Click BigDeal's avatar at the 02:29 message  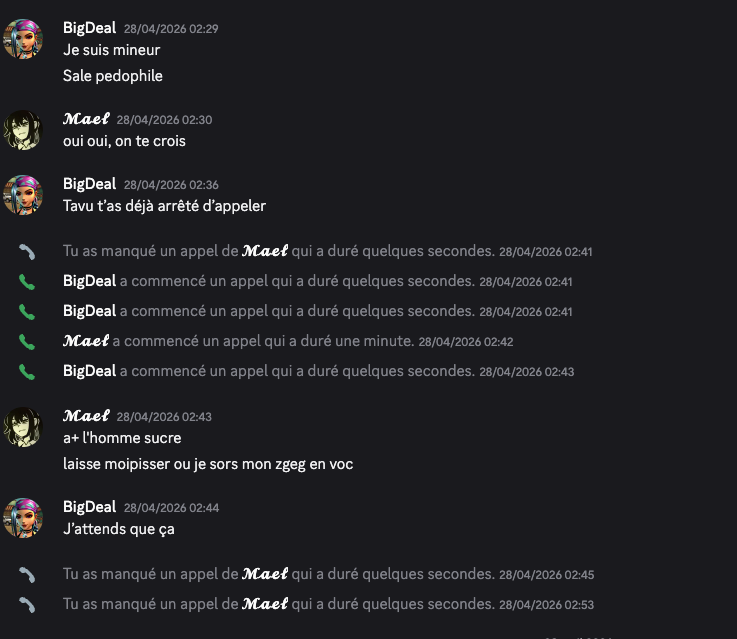point(23,39)
